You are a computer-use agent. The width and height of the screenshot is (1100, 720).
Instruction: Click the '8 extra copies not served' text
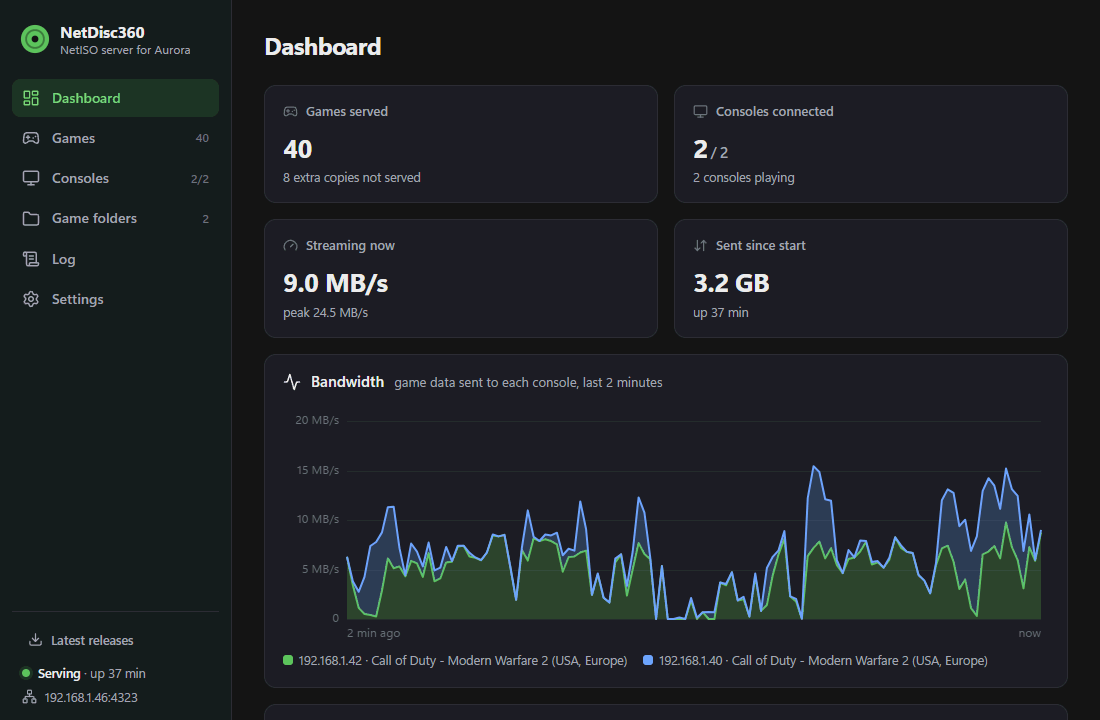tap(351, 178)
